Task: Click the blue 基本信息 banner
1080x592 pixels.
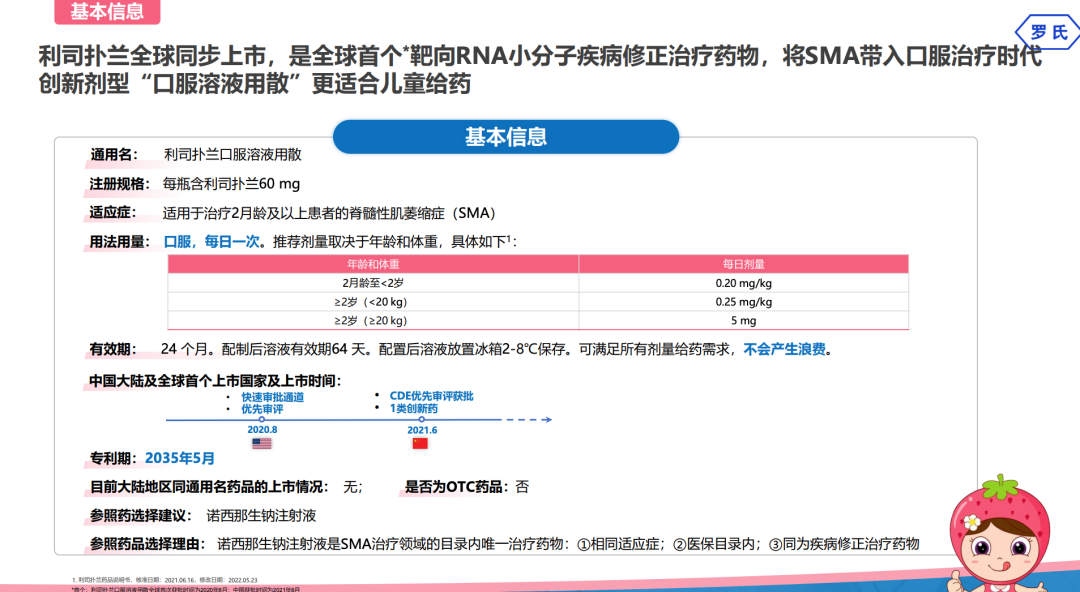Action: point(506,136)
